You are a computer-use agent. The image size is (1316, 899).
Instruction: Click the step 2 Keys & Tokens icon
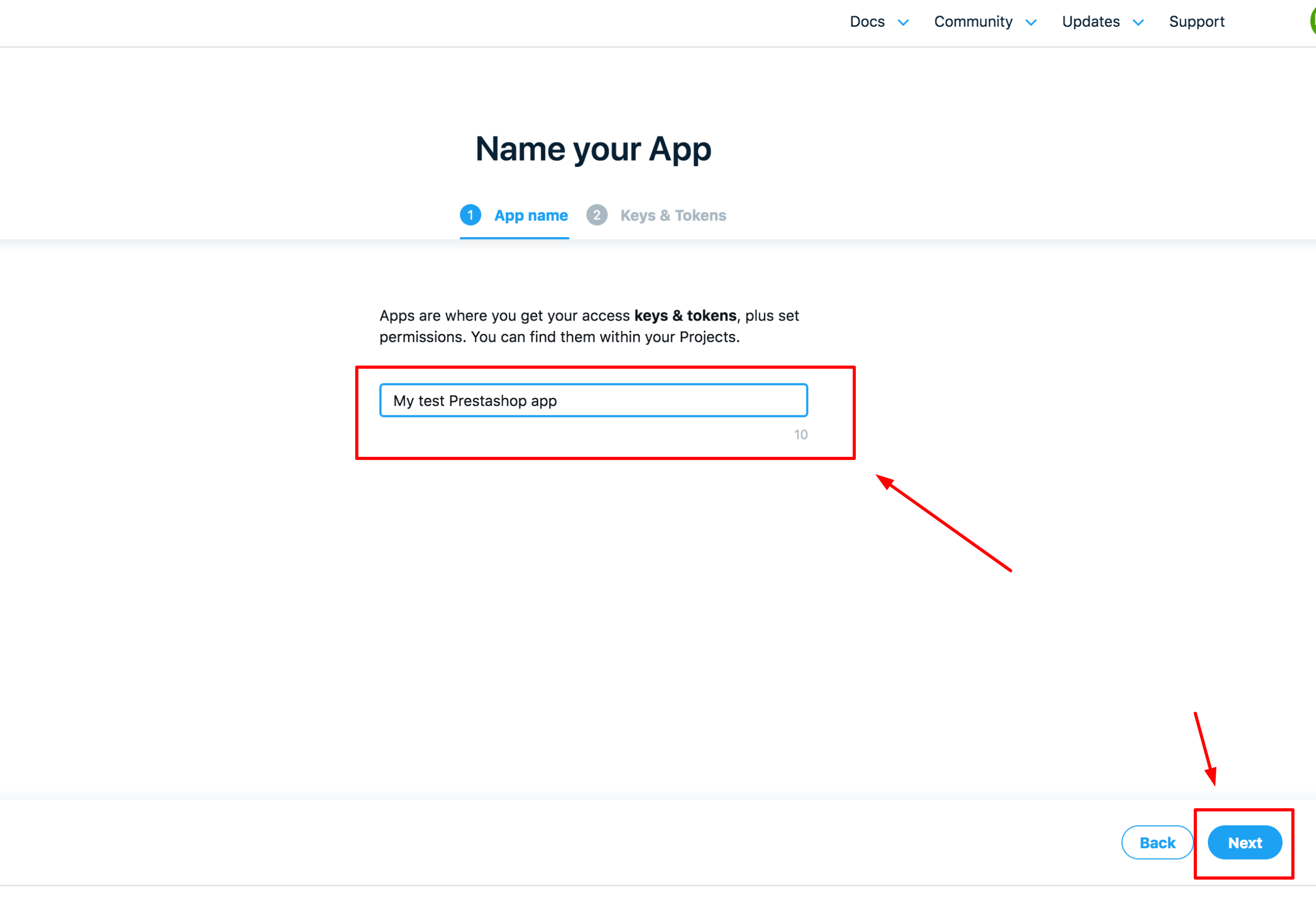pyautogui.click(x=598, y=215)
